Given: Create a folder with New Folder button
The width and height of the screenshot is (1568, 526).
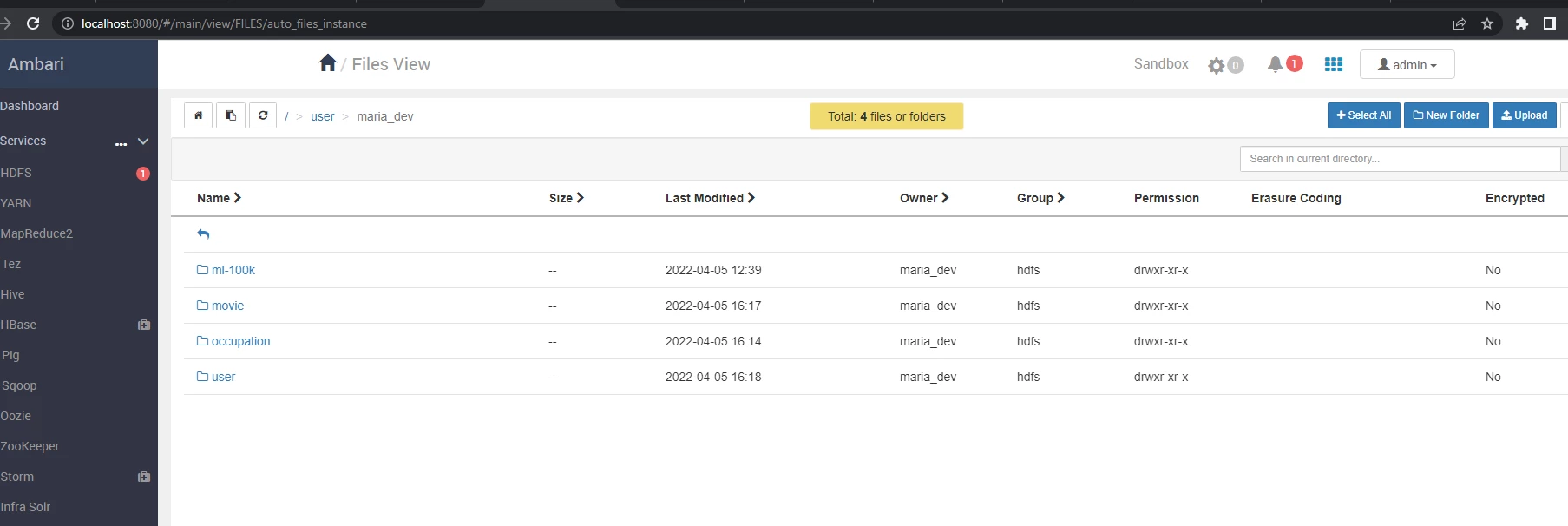Looking at the screenshot, I should click(1447, 115).
